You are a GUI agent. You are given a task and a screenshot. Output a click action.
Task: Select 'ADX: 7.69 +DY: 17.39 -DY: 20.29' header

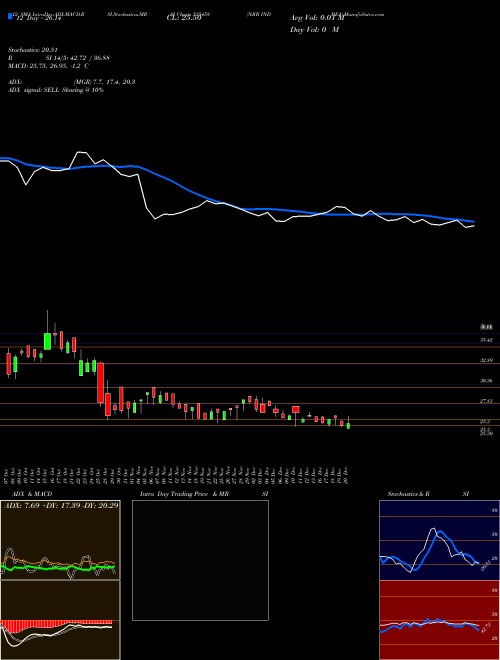point(61,505)
